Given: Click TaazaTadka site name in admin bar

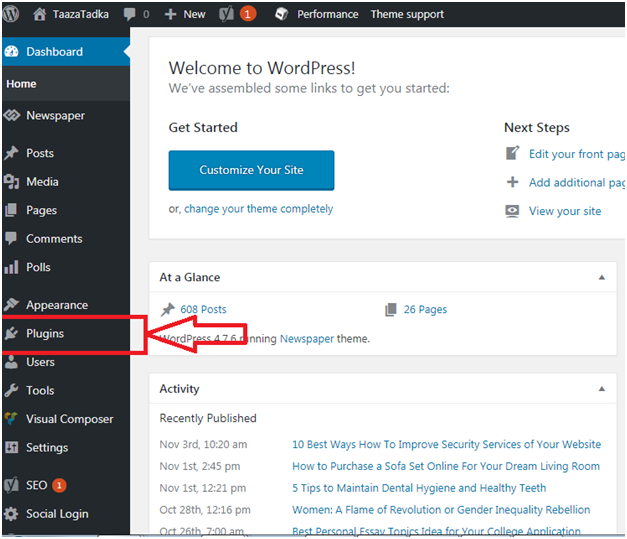Looking at the screenshot, I should pos(81,14).
